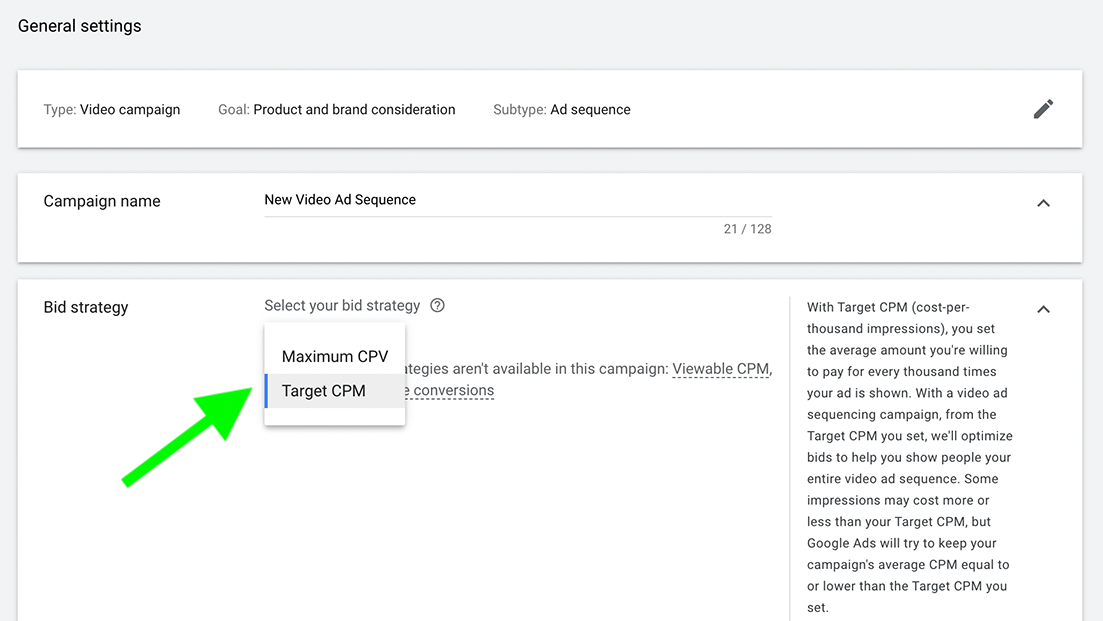The width and height of the screenshot is (1103, 621).
Task: Click the Goal: Product and brand consideration text
Action: tap(336, 110)
